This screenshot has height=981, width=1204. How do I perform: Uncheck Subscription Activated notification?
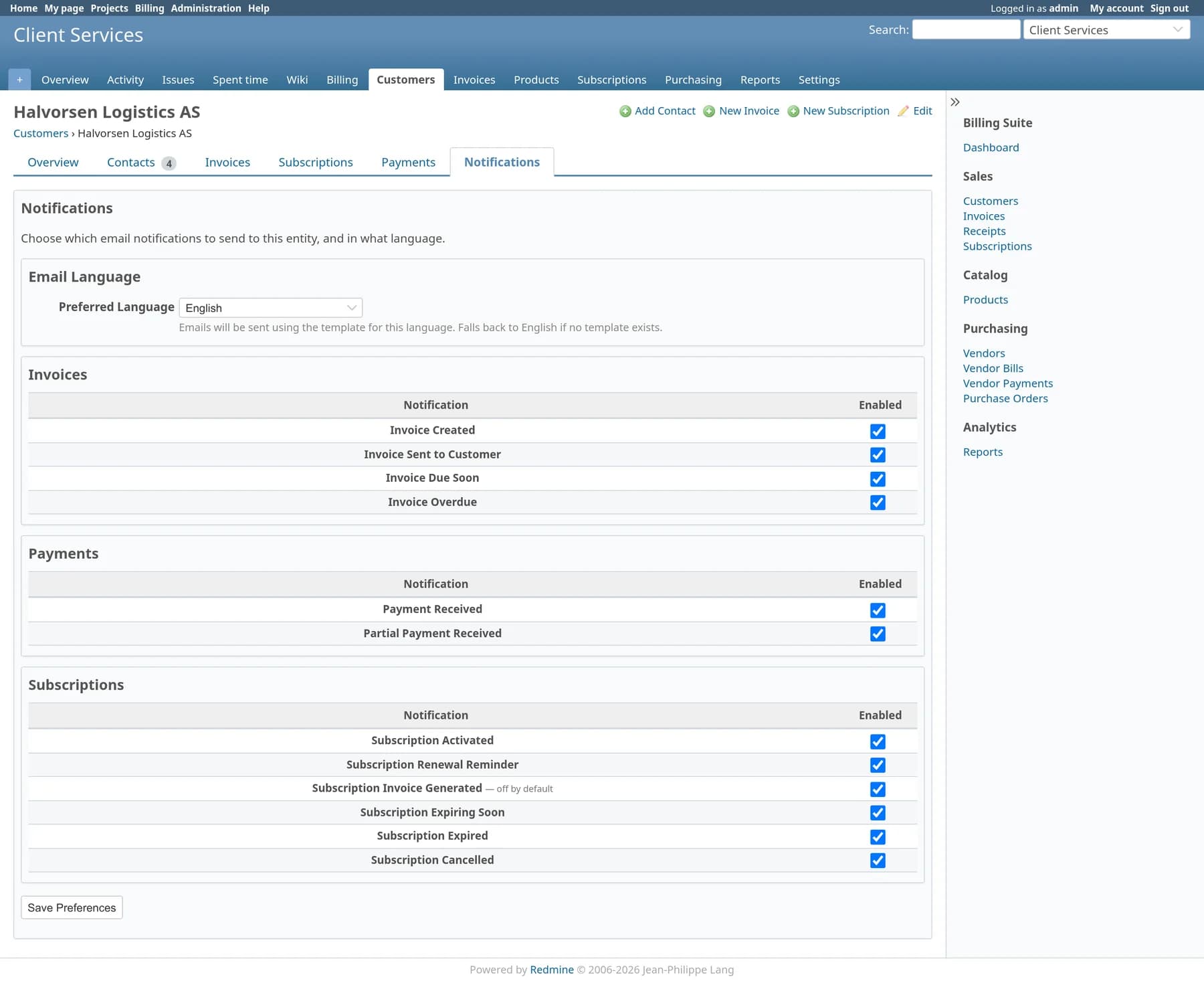[x=878, y=741]
